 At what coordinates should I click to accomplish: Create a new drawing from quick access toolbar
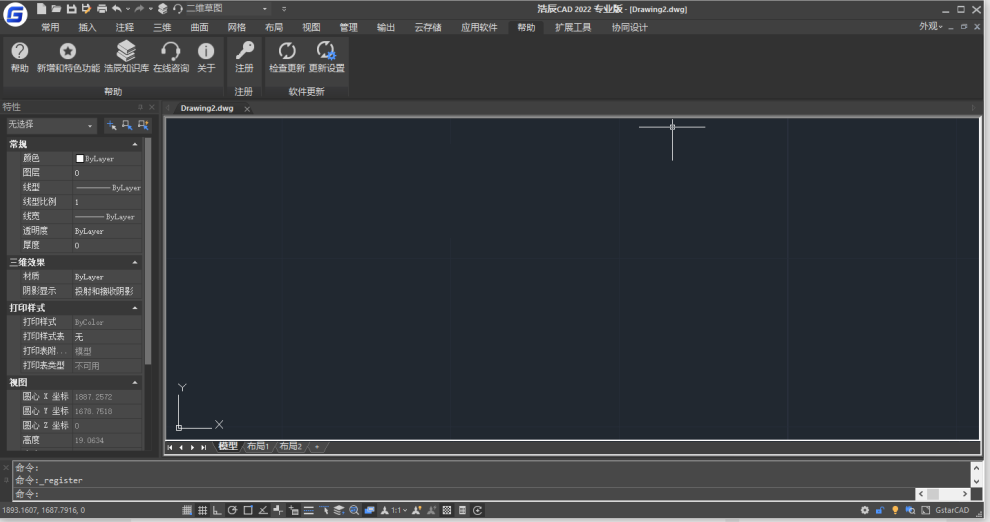pos(41,9)
